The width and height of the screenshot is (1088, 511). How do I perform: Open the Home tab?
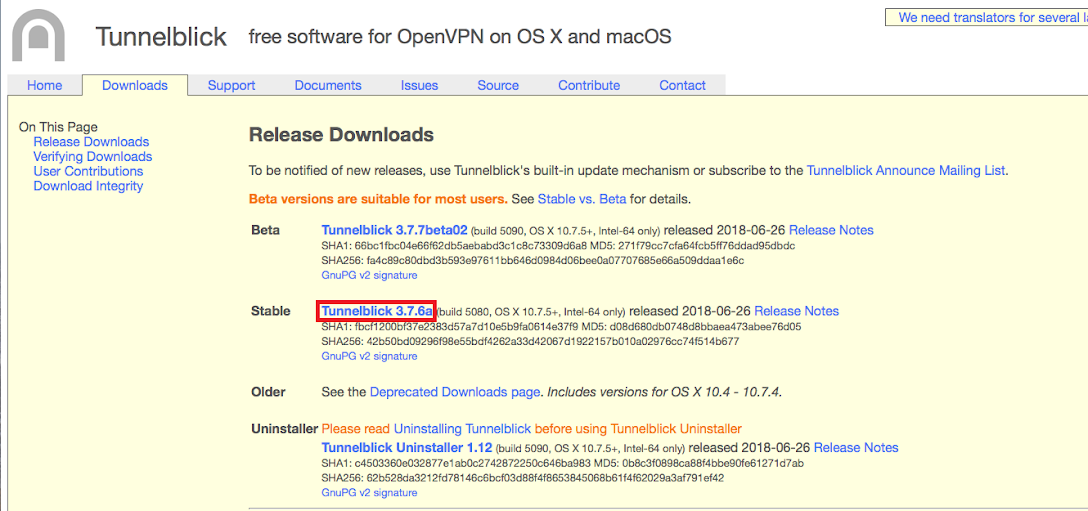[x=44, y=85]
